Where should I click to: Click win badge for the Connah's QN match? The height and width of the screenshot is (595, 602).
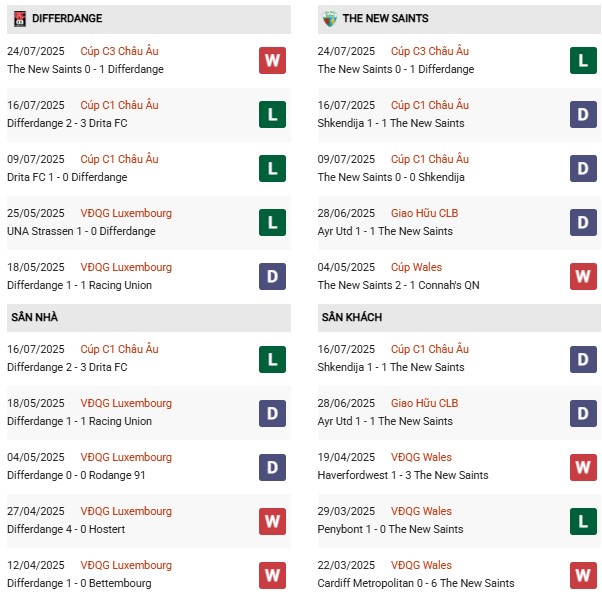(x=582, y=276)
